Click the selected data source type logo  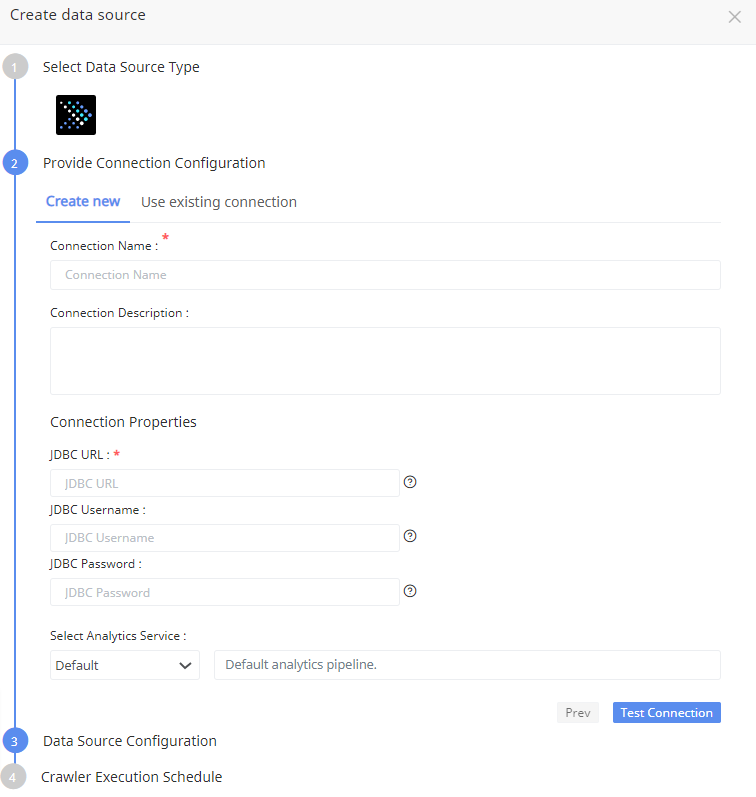click(x=76, y=115)
